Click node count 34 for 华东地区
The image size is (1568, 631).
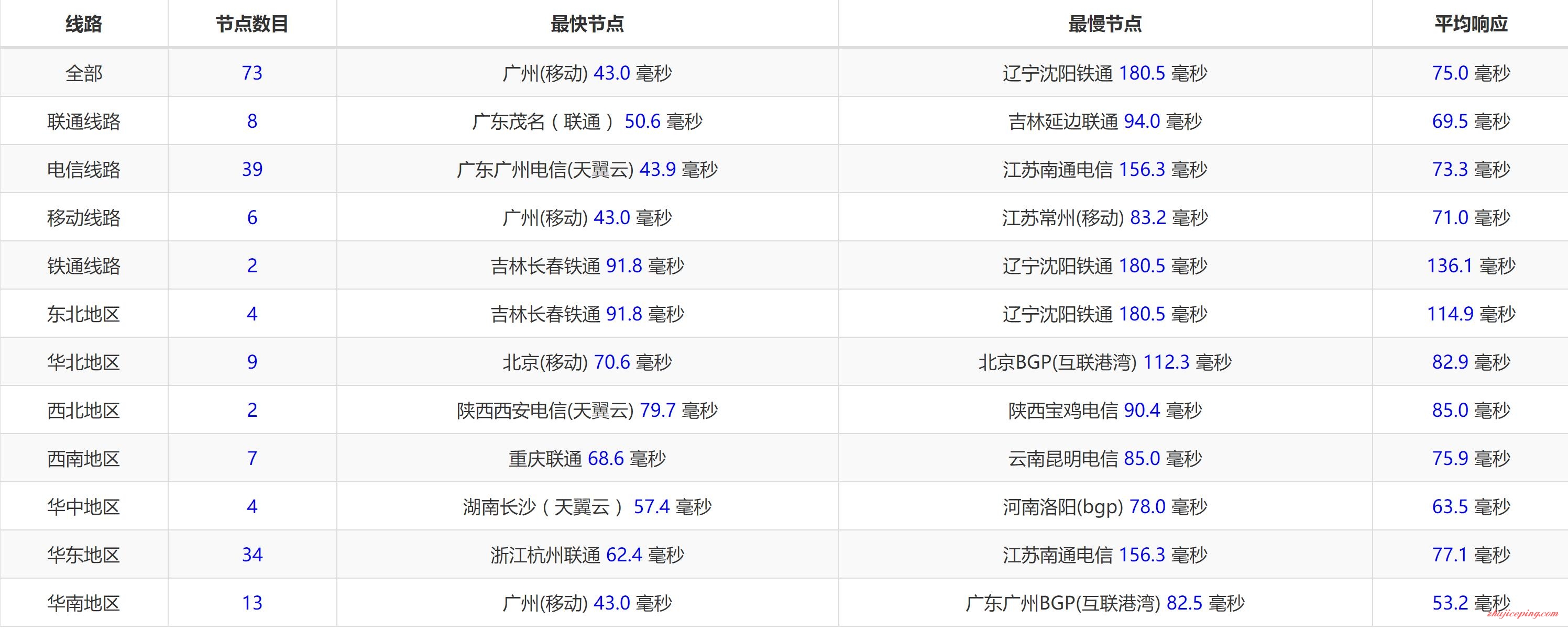(252, 555)
